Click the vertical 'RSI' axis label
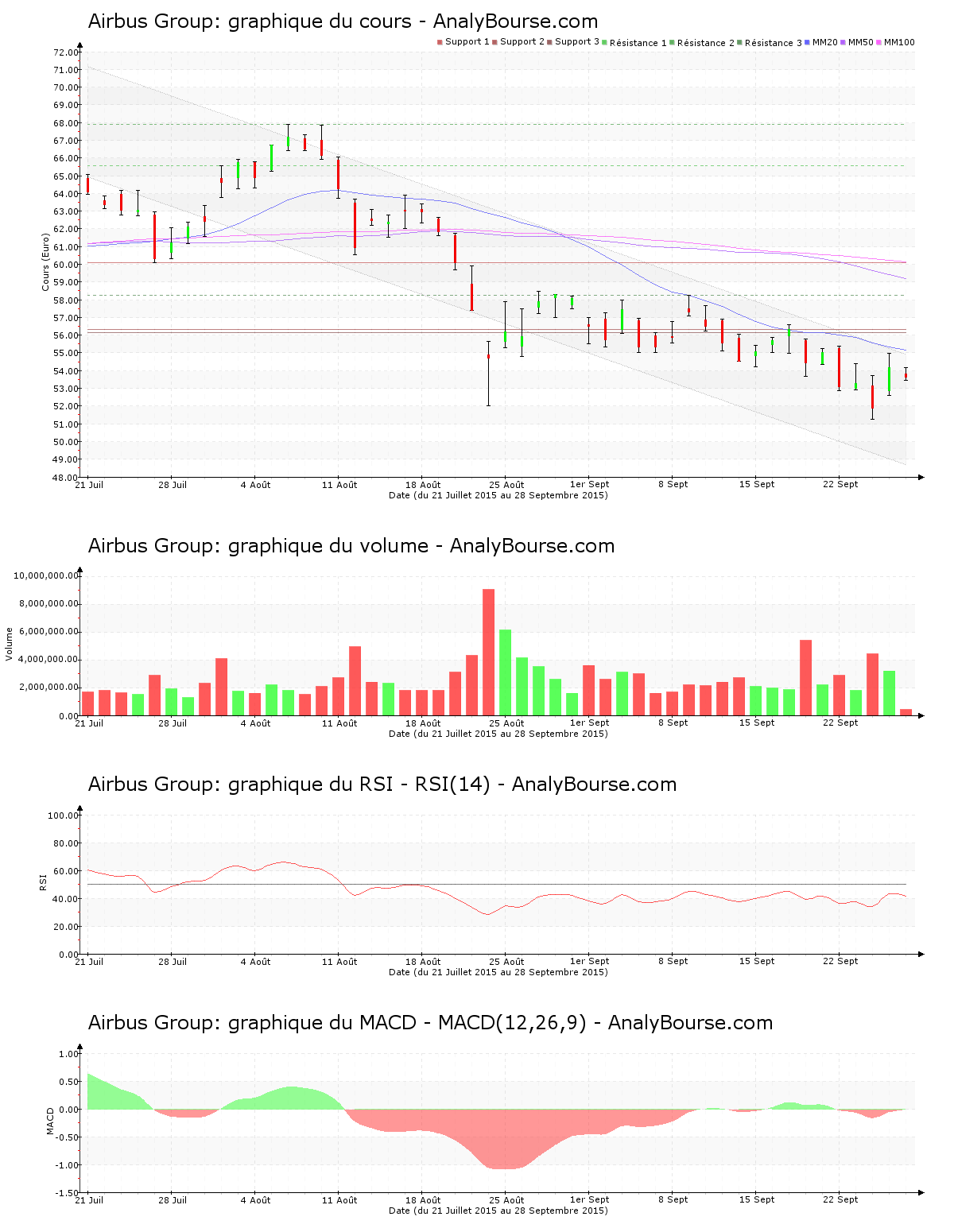The width and height of the screenshot is (954, 1232). pos(44,882)
